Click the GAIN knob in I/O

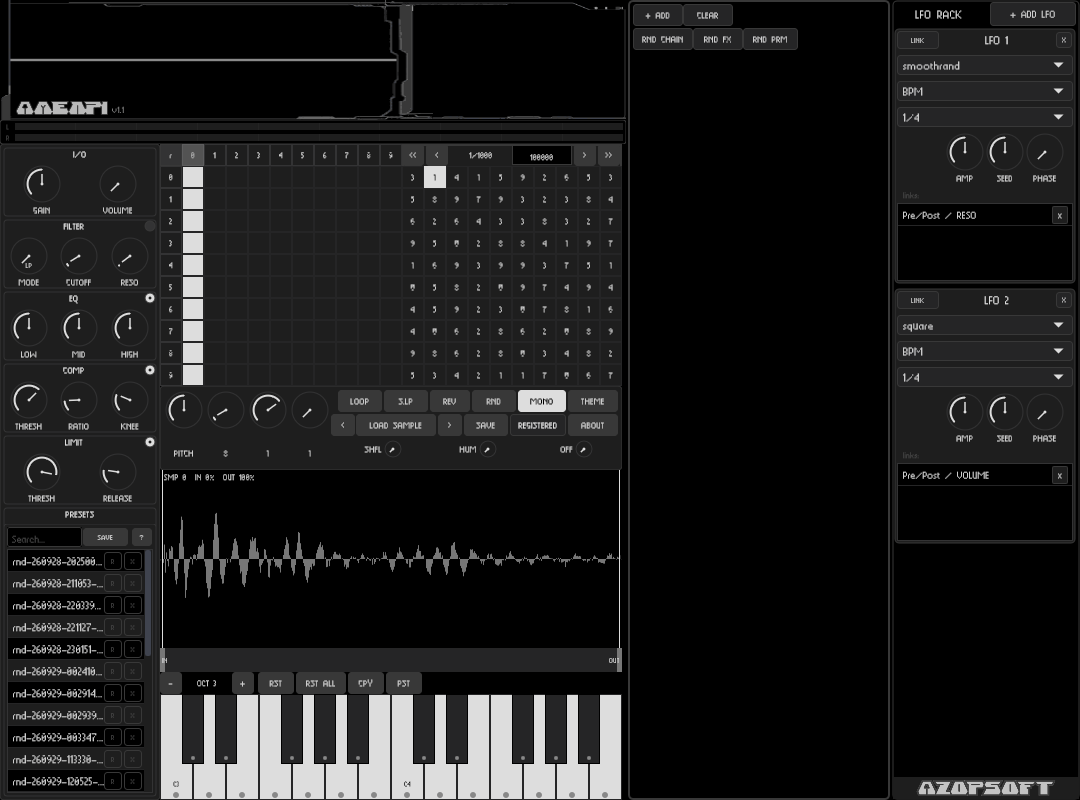[x=41, y=184]
